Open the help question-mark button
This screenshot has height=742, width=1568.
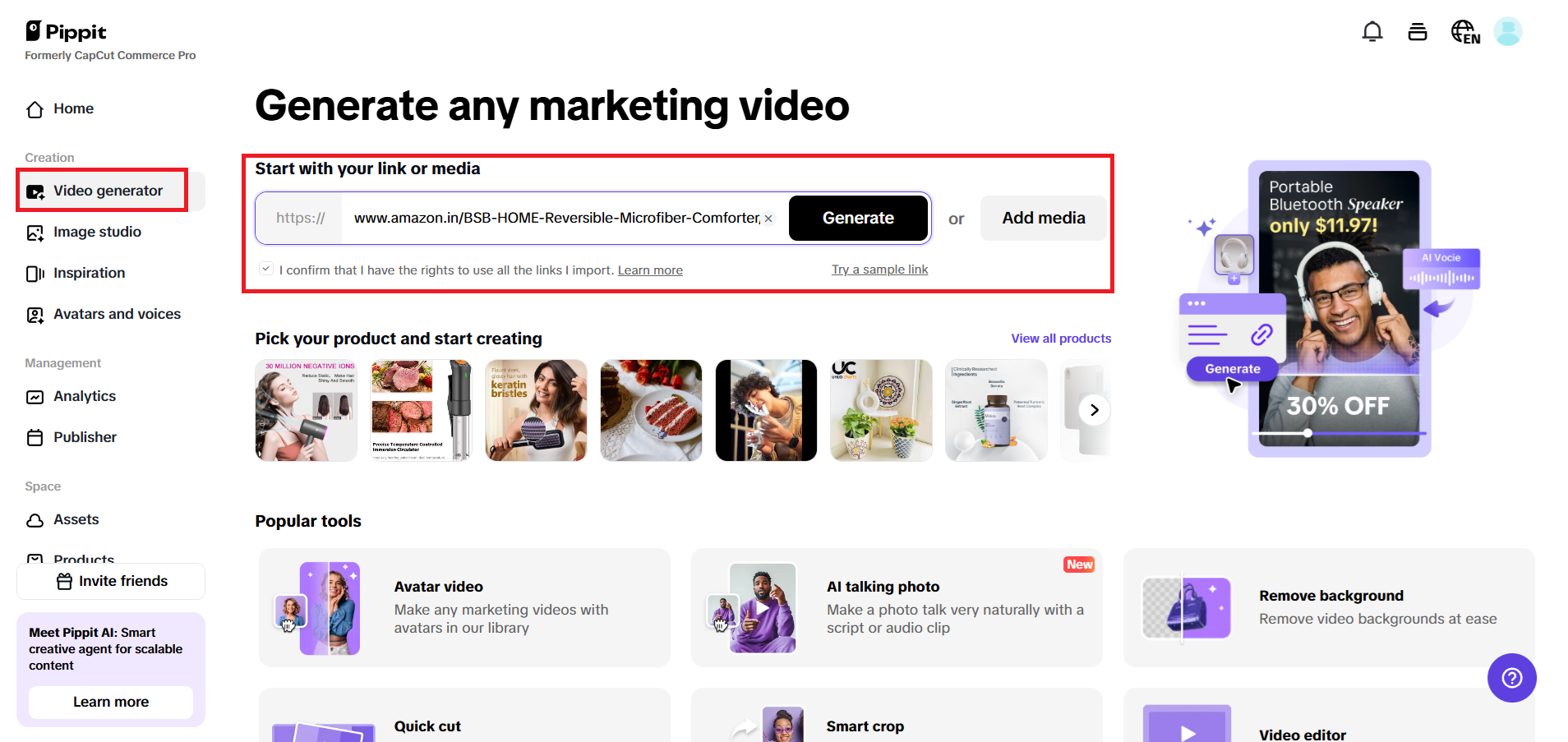click(1512, 678)
